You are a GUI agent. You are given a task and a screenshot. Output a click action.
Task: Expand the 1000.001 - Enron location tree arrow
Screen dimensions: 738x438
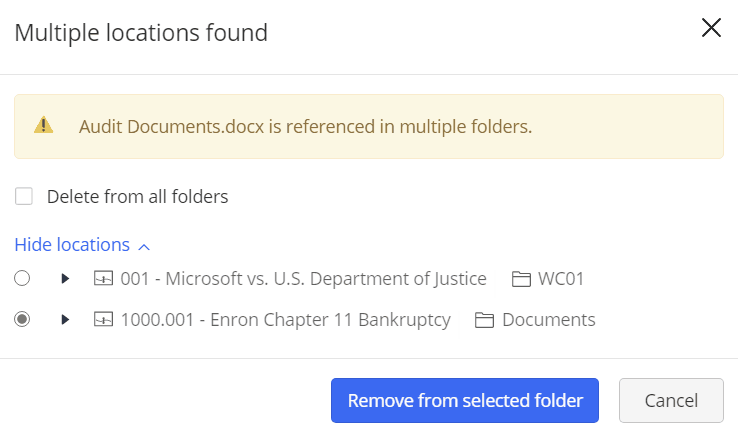[65, 320]
